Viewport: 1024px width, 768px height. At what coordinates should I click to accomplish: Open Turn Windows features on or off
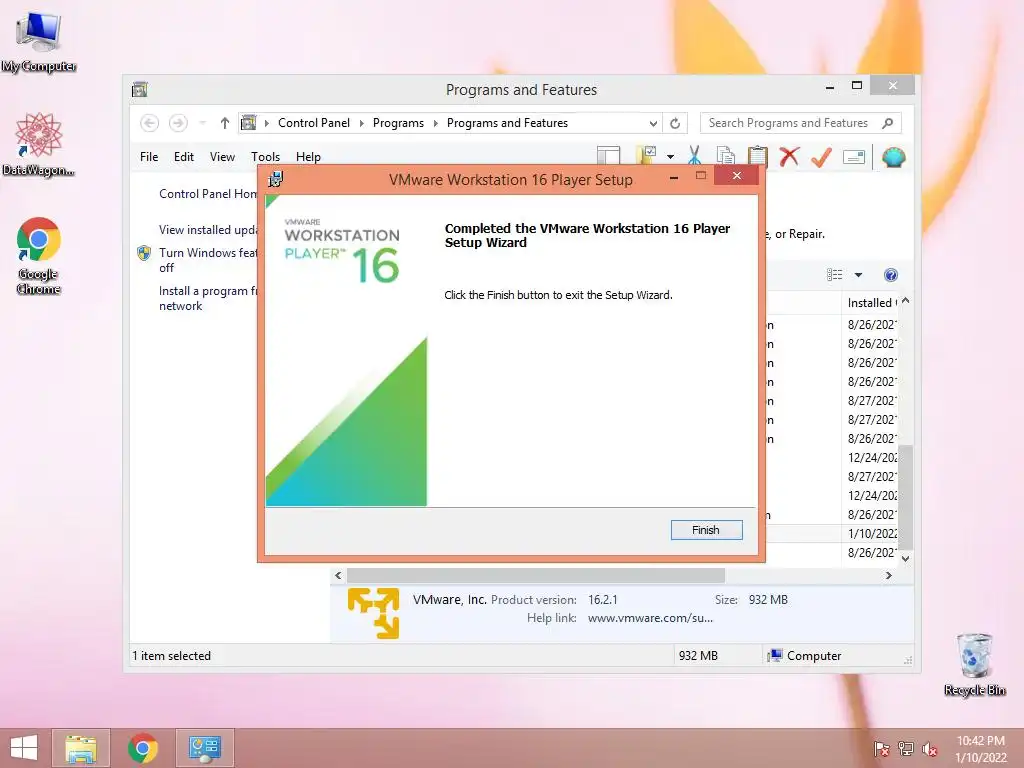(x=208, y=260)
